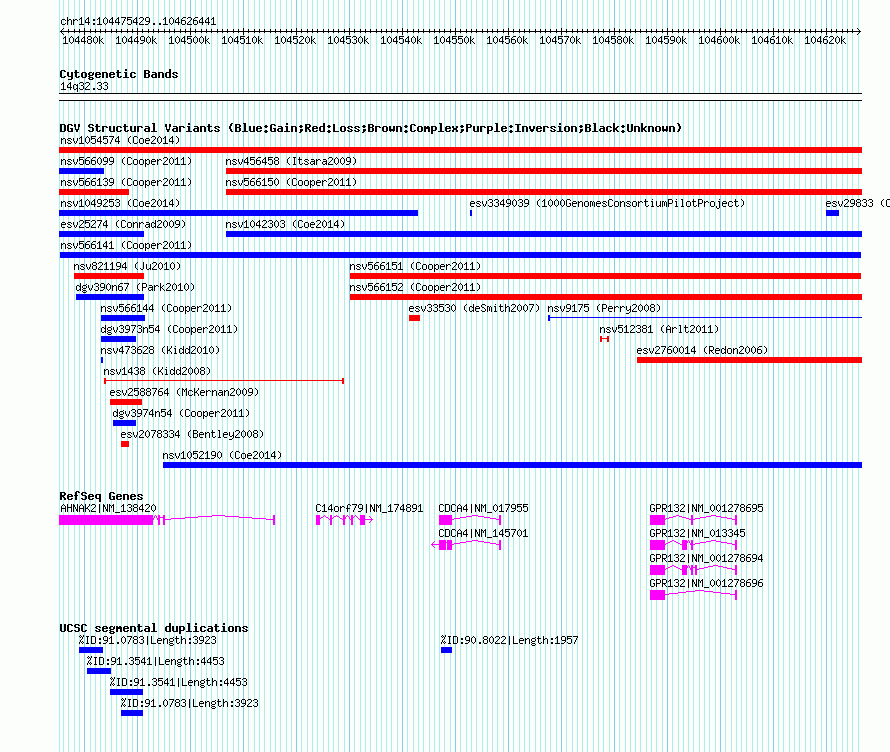Click segmental duplication %ID:90.8022 Length:1957
Screen dimensions: 890x752
pyautogui.click(x=447, y=650)
